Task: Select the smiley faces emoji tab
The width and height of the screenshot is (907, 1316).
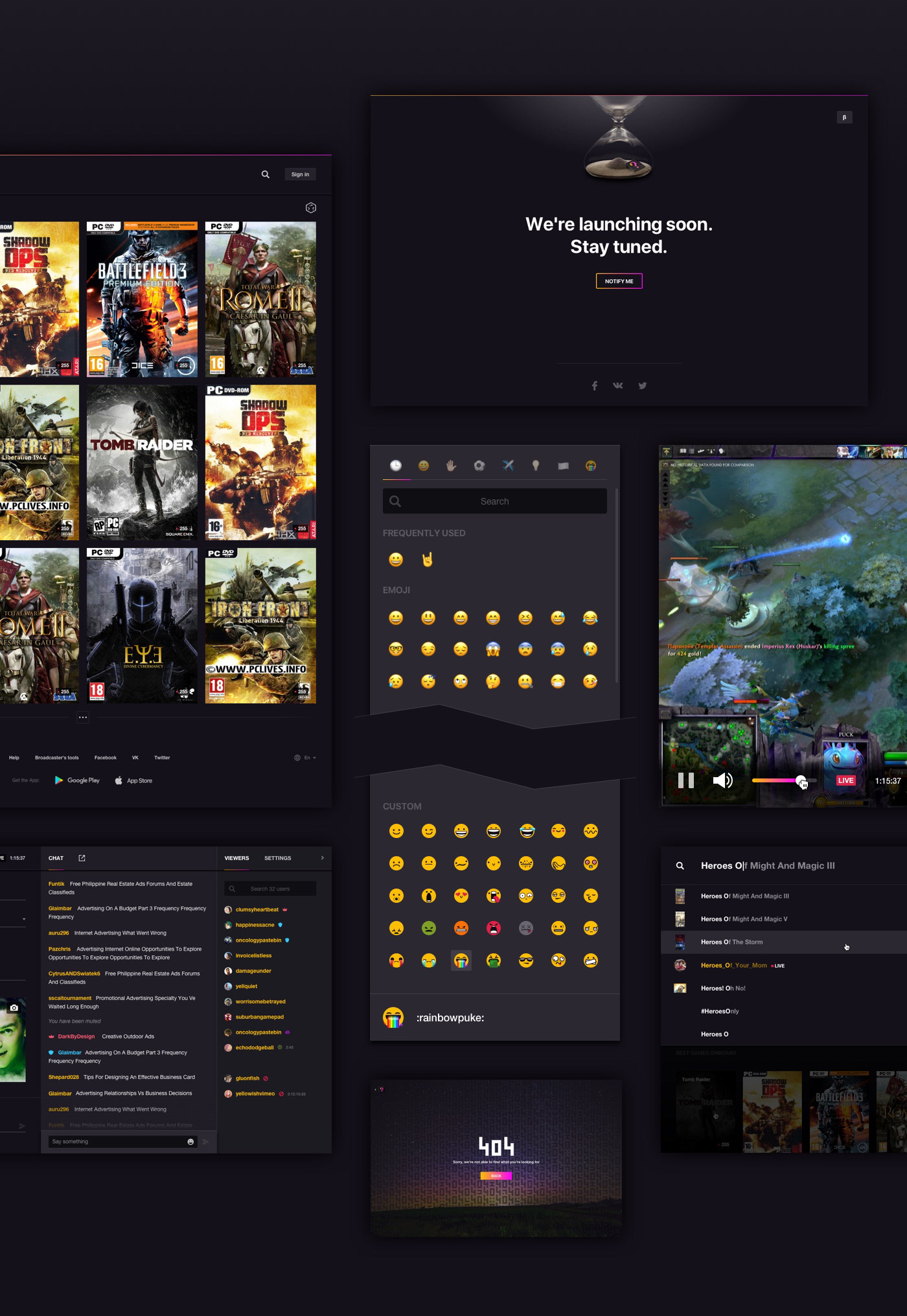Action: tap(424, 466)
